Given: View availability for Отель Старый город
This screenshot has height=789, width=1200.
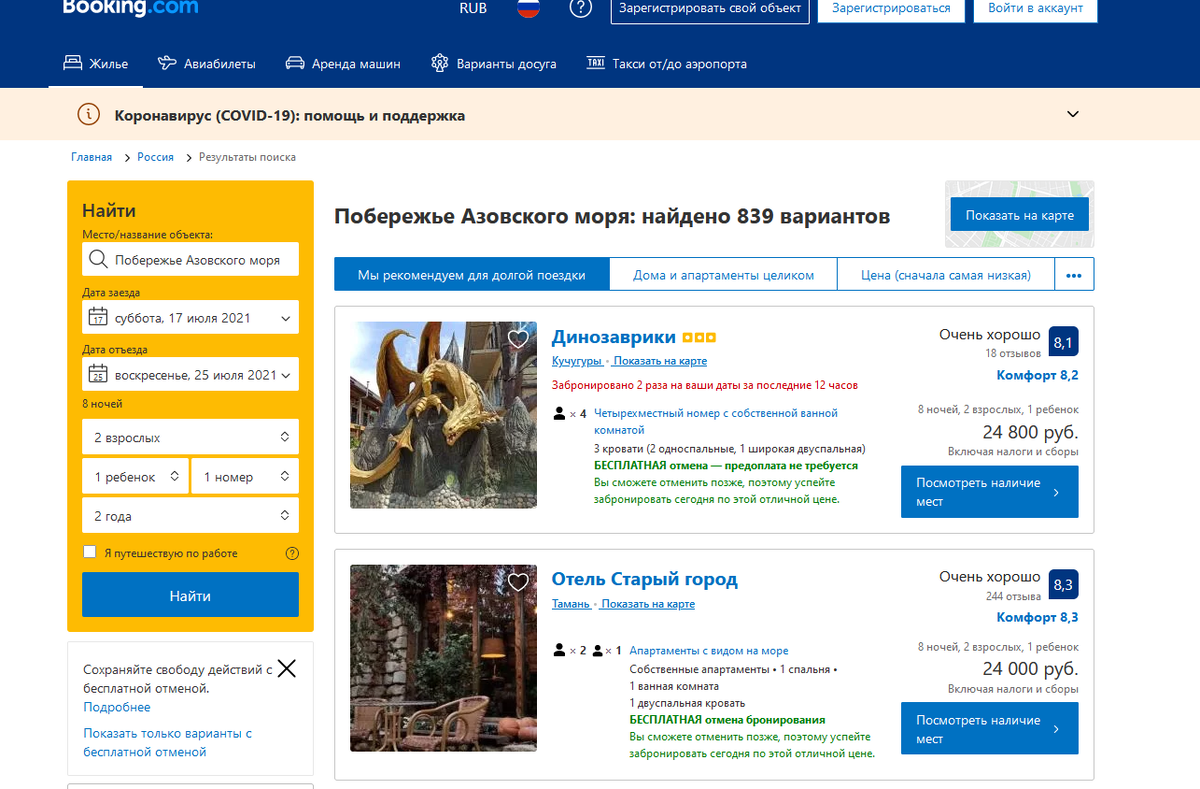Looking at the screenshot, I should point(989,728).
